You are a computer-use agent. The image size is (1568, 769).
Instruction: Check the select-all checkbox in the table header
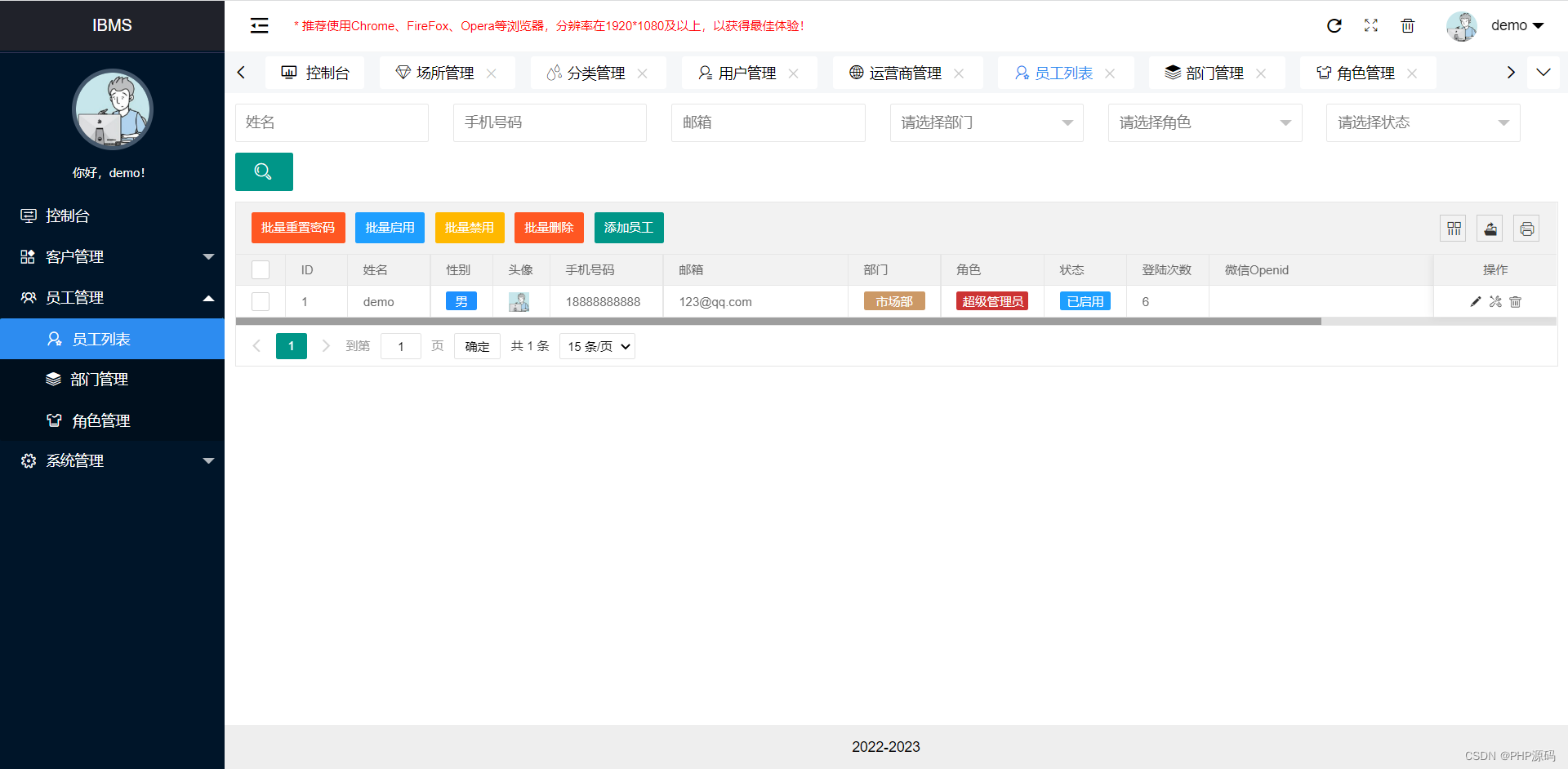pos(261,270)
